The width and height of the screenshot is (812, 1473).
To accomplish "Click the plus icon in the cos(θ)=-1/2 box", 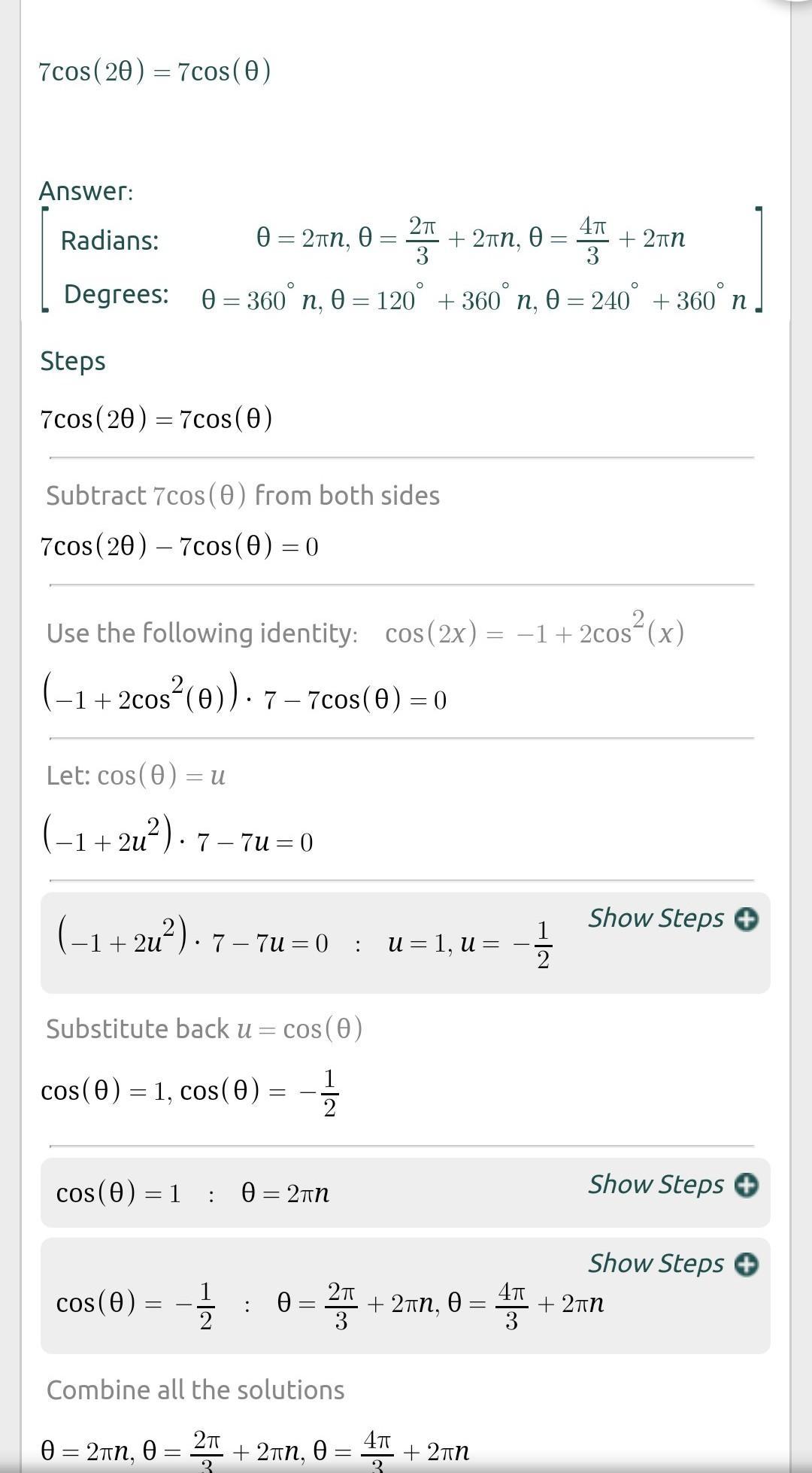I will point(746,1265).
